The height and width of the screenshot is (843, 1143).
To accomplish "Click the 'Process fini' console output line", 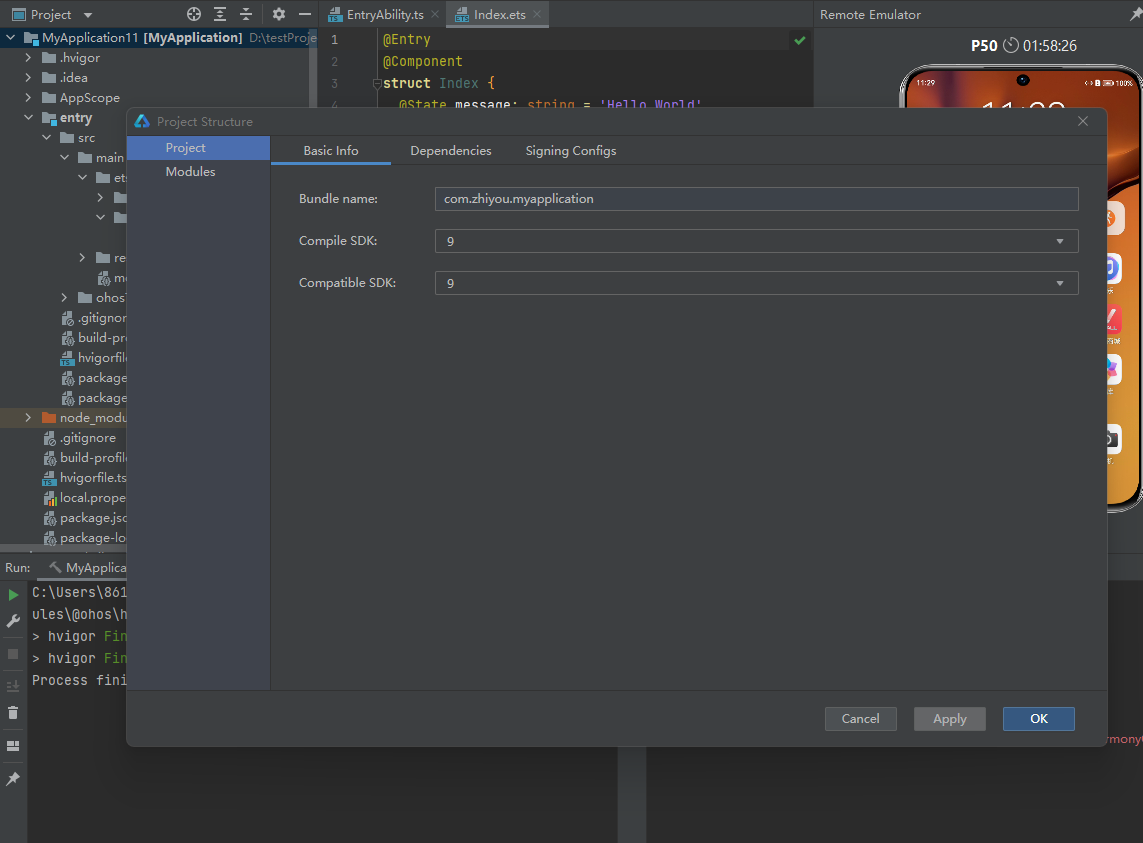I will [79, 680].
